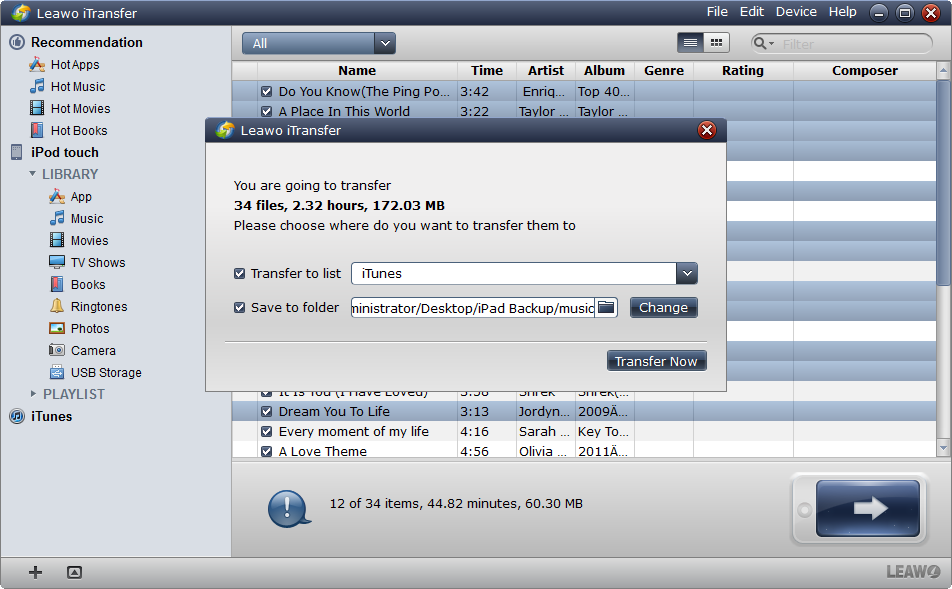Open the File menu
952x589 pixels.
717,12
